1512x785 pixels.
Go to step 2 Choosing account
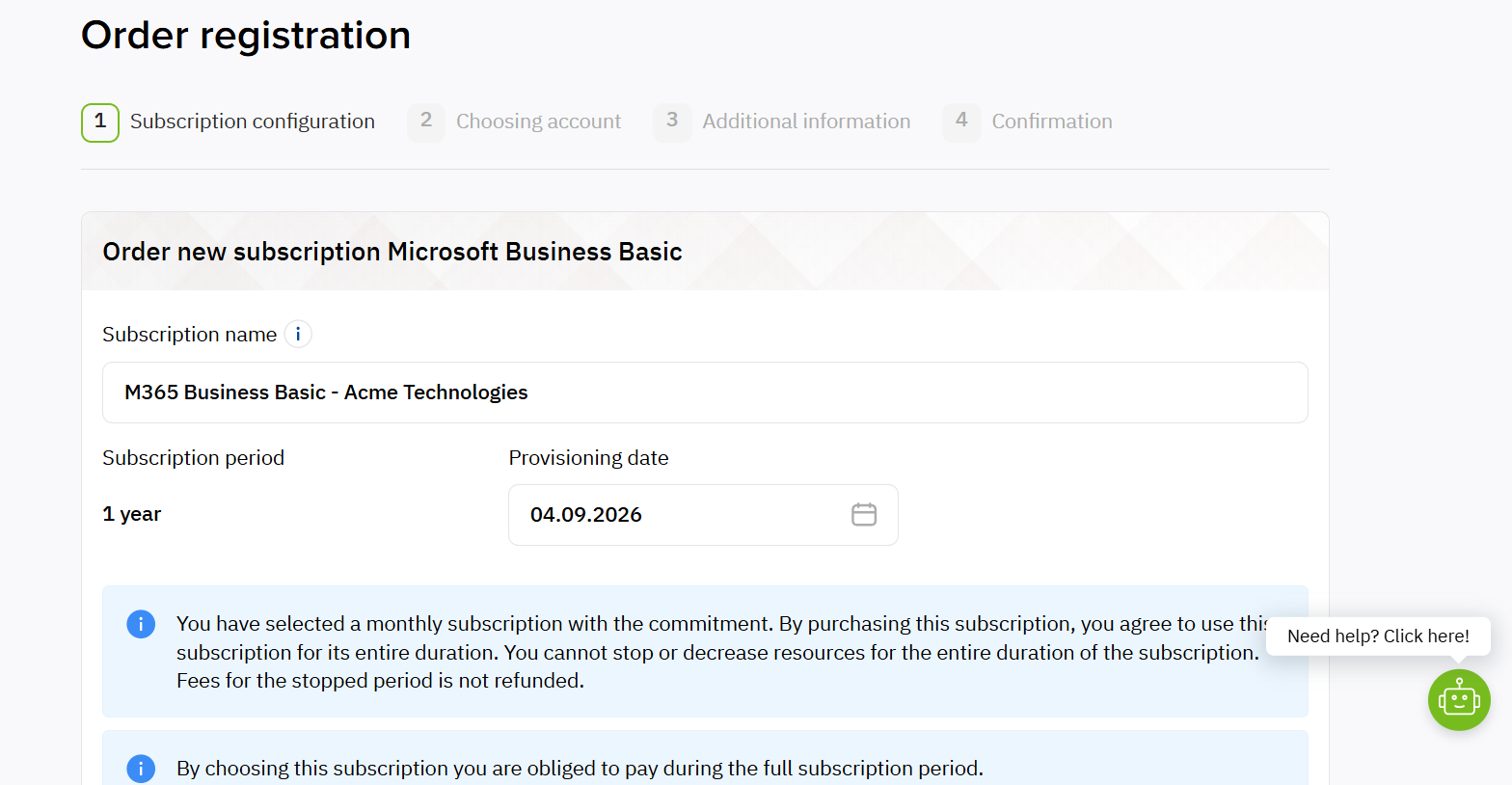pyautogui.click(x=514, y=122)
